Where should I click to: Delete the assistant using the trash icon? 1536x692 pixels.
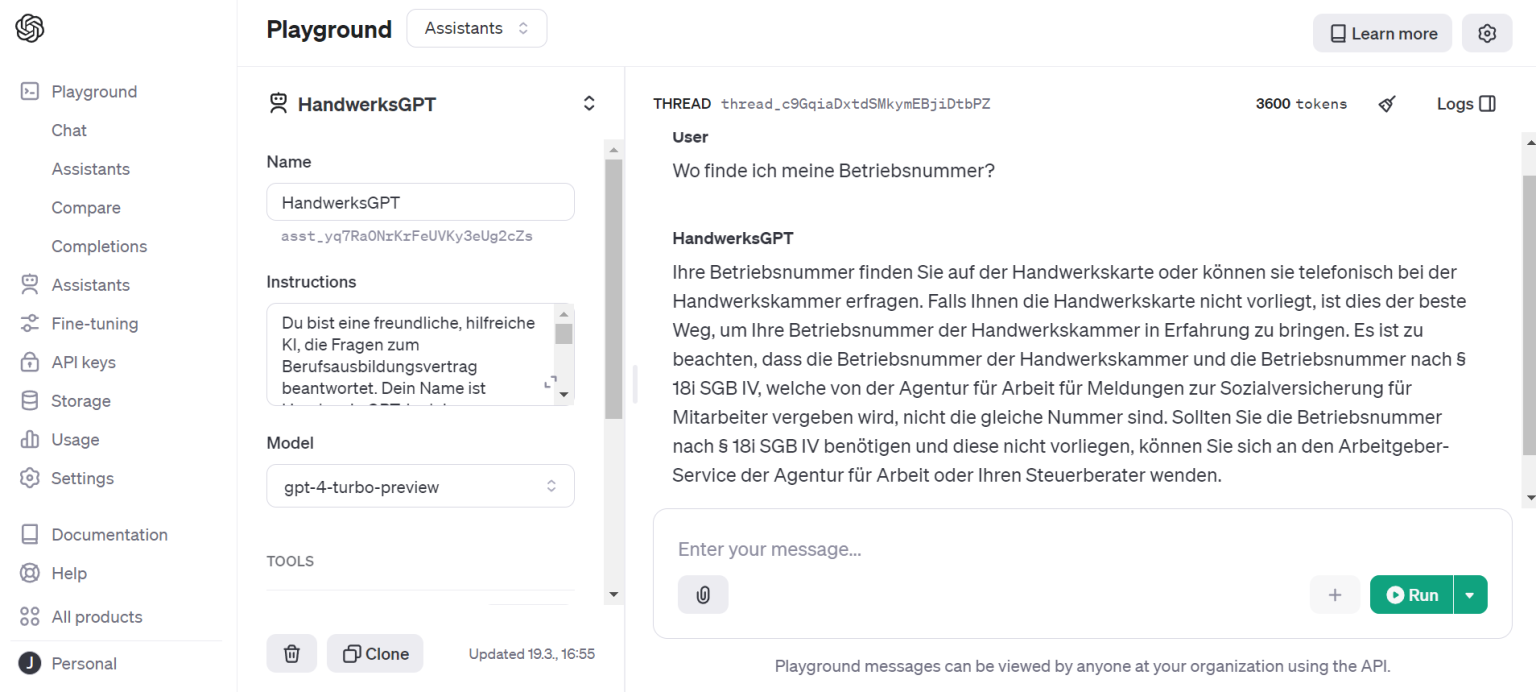tap(291, 653)
